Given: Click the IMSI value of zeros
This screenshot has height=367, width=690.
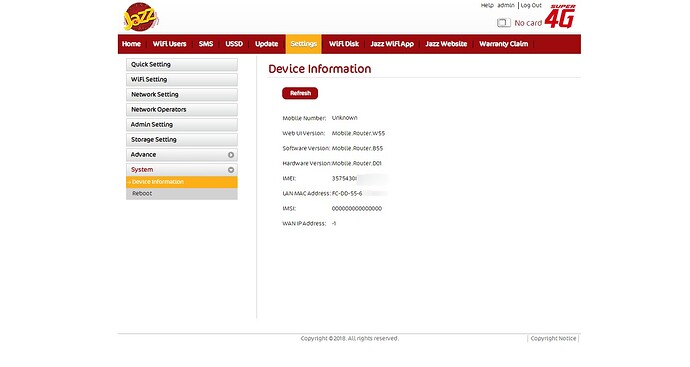Looking at the screenshot, I should click(357, 209).
